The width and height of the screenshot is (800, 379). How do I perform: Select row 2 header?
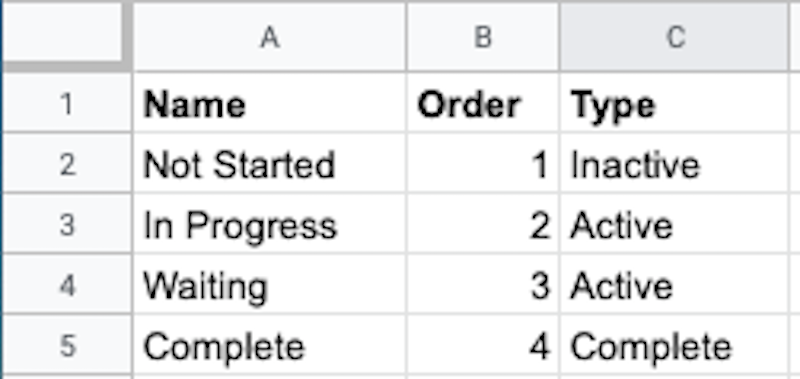coord(67,164)
